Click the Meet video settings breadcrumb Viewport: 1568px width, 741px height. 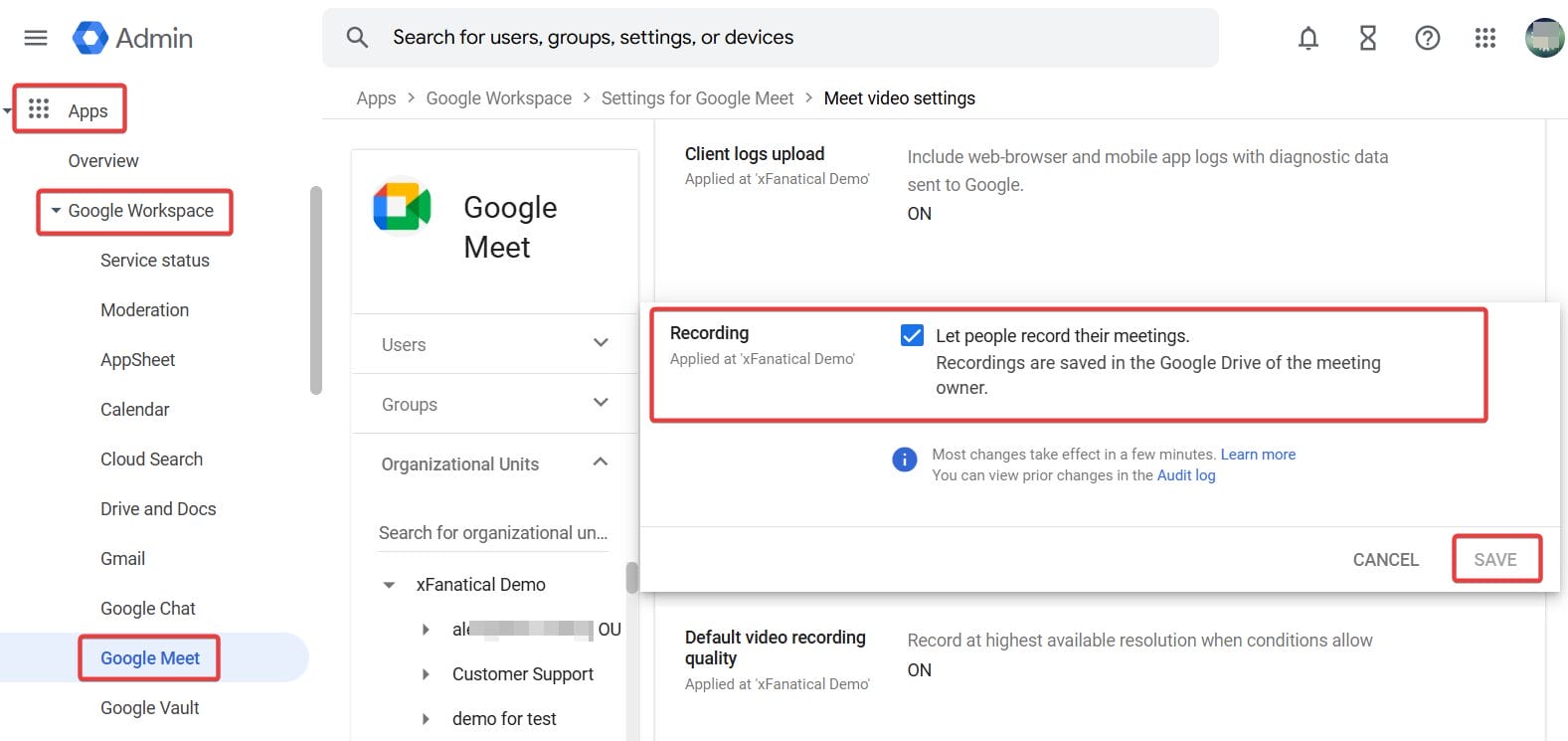pos(900,98)
